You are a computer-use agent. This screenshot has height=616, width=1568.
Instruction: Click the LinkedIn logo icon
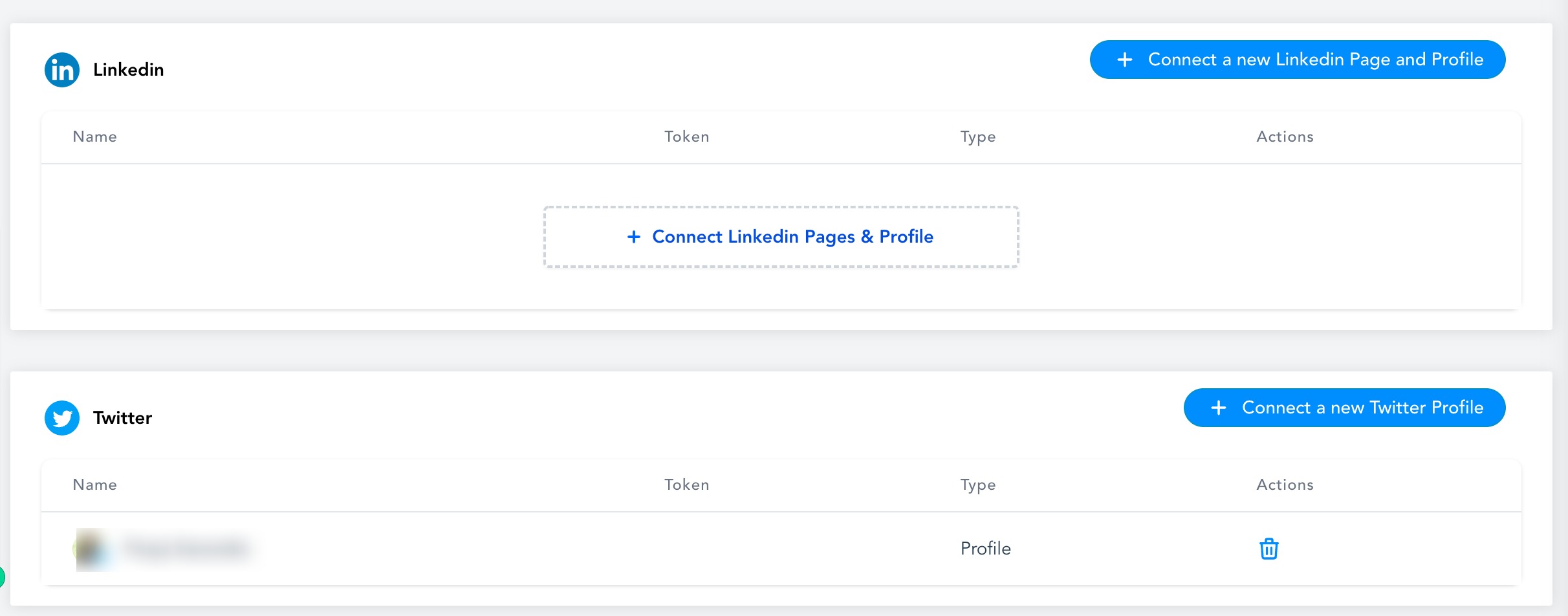(x=62, y=70)
